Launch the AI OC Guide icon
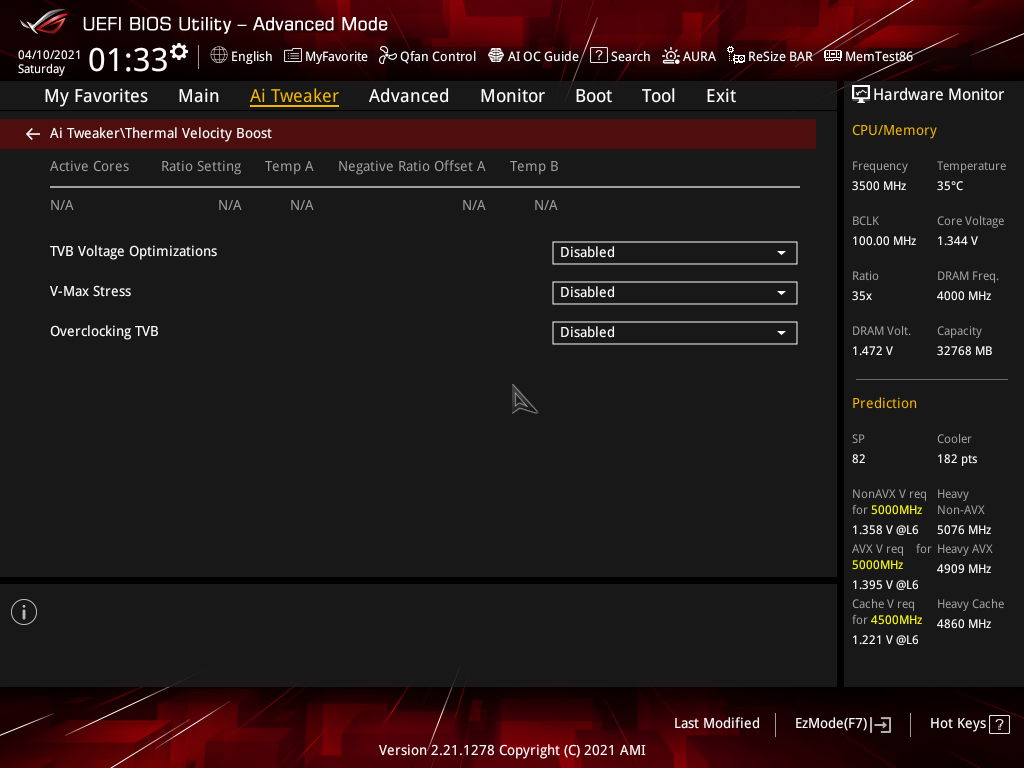 (x=496, y=56)
